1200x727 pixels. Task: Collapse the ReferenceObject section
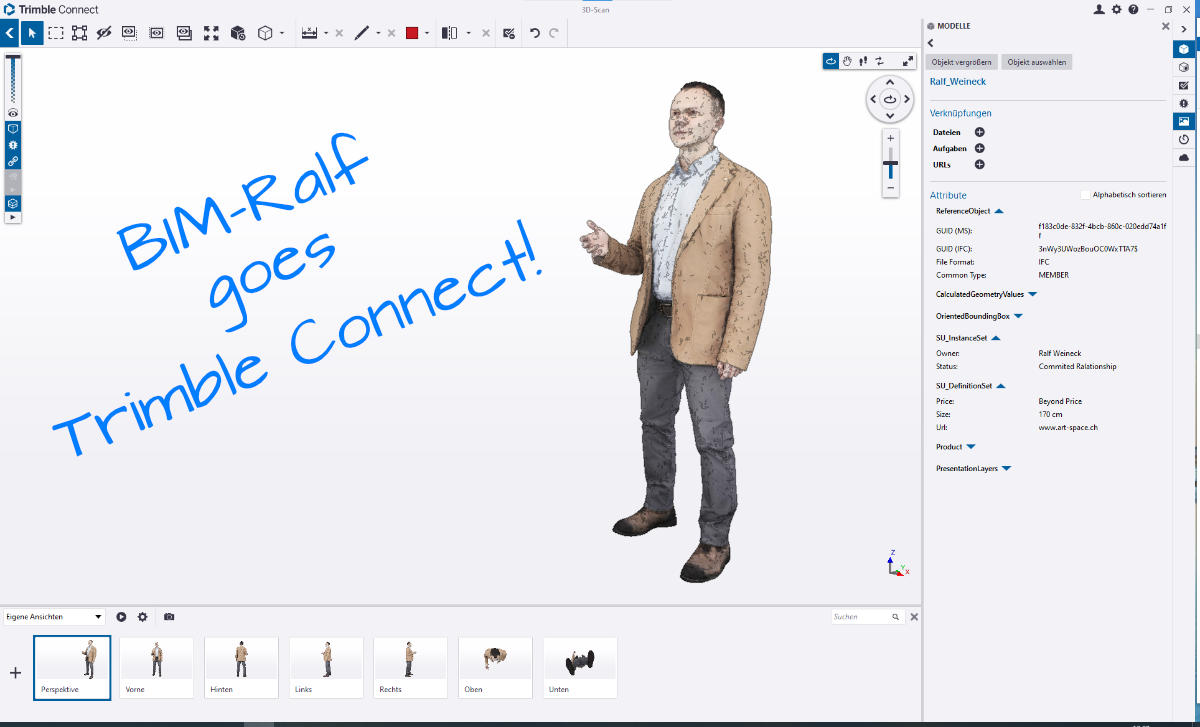[x=999, y=211]
